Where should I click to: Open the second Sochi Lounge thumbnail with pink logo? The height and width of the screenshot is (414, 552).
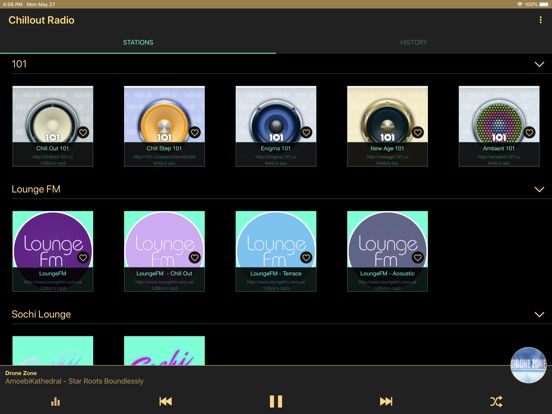164,351
